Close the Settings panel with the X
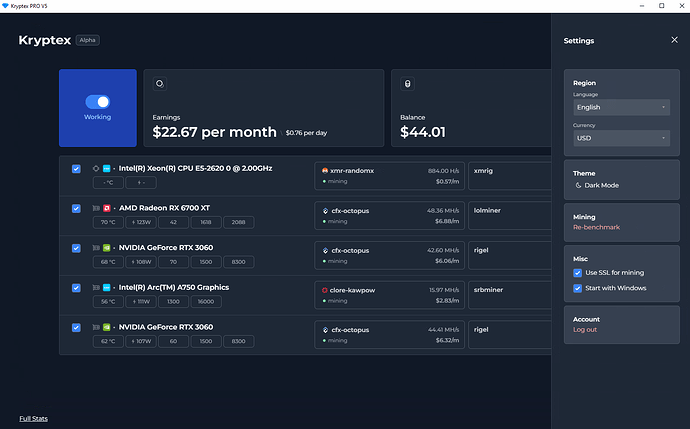 tap(674, 40)
